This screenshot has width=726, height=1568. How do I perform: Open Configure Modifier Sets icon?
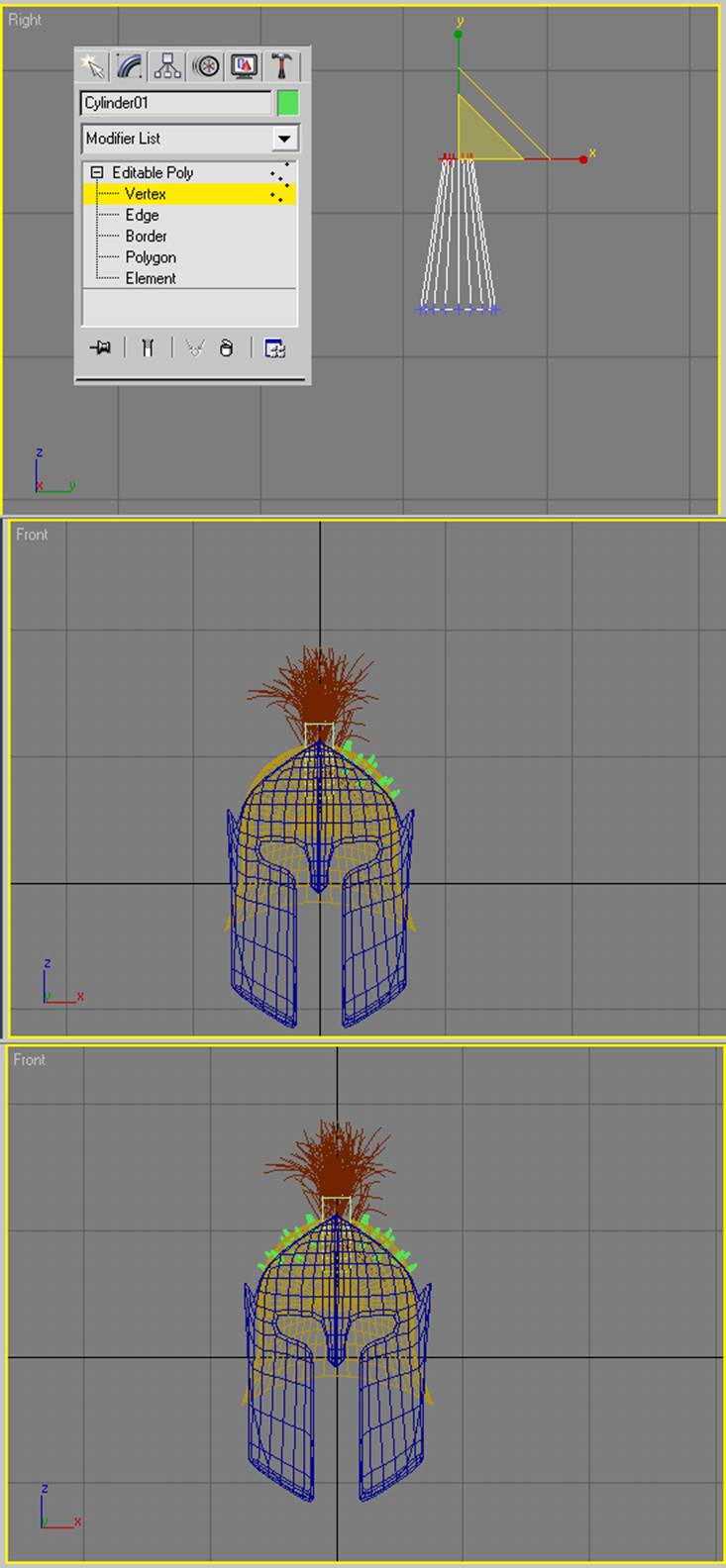(x=275, y=347)
